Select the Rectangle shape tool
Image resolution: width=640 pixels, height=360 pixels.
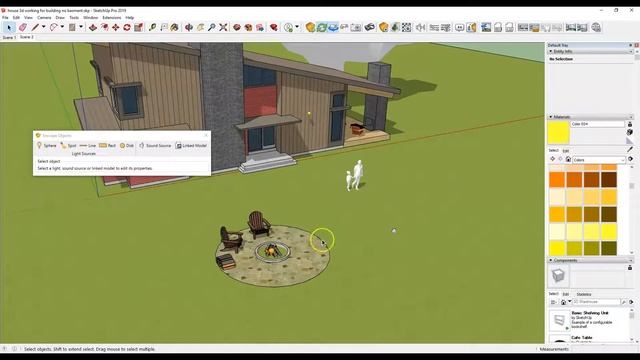pyautogui.click(x=72, y=27)
